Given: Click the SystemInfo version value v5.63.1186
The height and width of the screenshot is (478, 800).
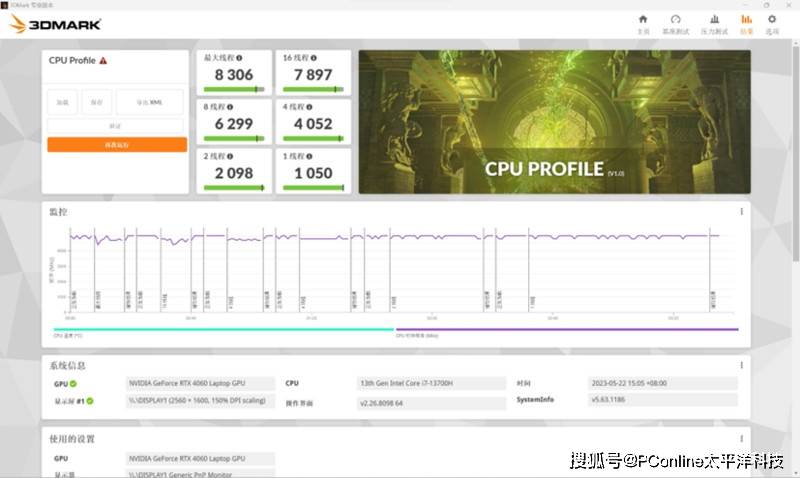Looking at the screenshot, I should coord(662,399).
